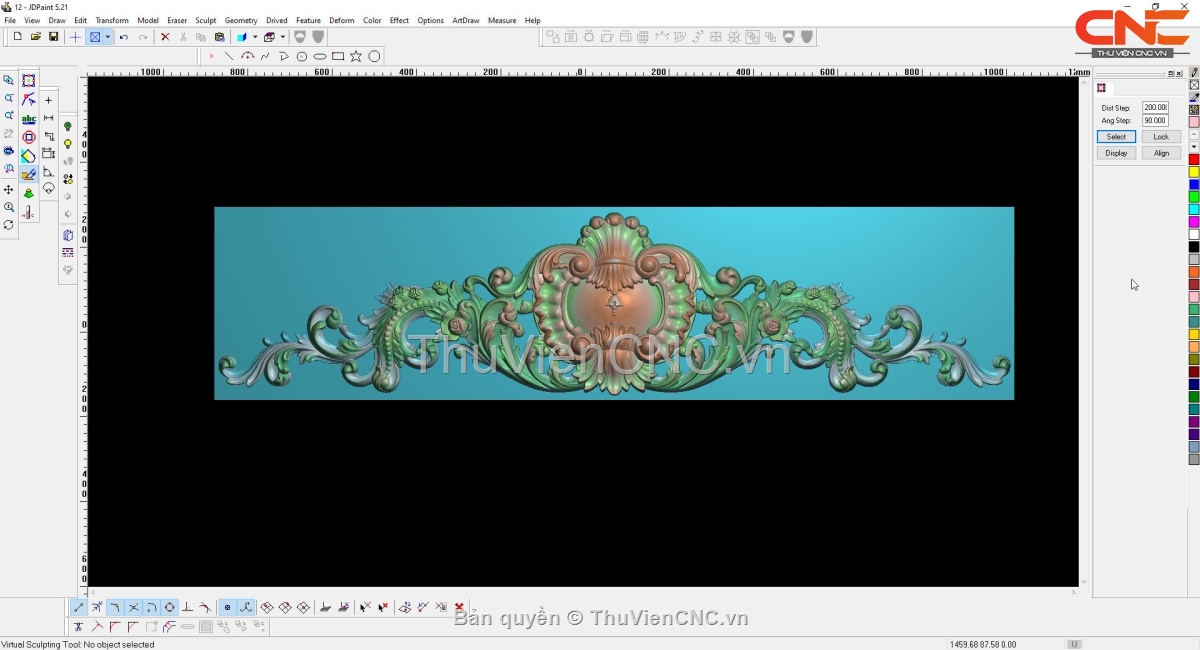The height and width of the screenshot is (650, 1200).
Task: Open the Measure menu
Action: (x=502, y=20)
